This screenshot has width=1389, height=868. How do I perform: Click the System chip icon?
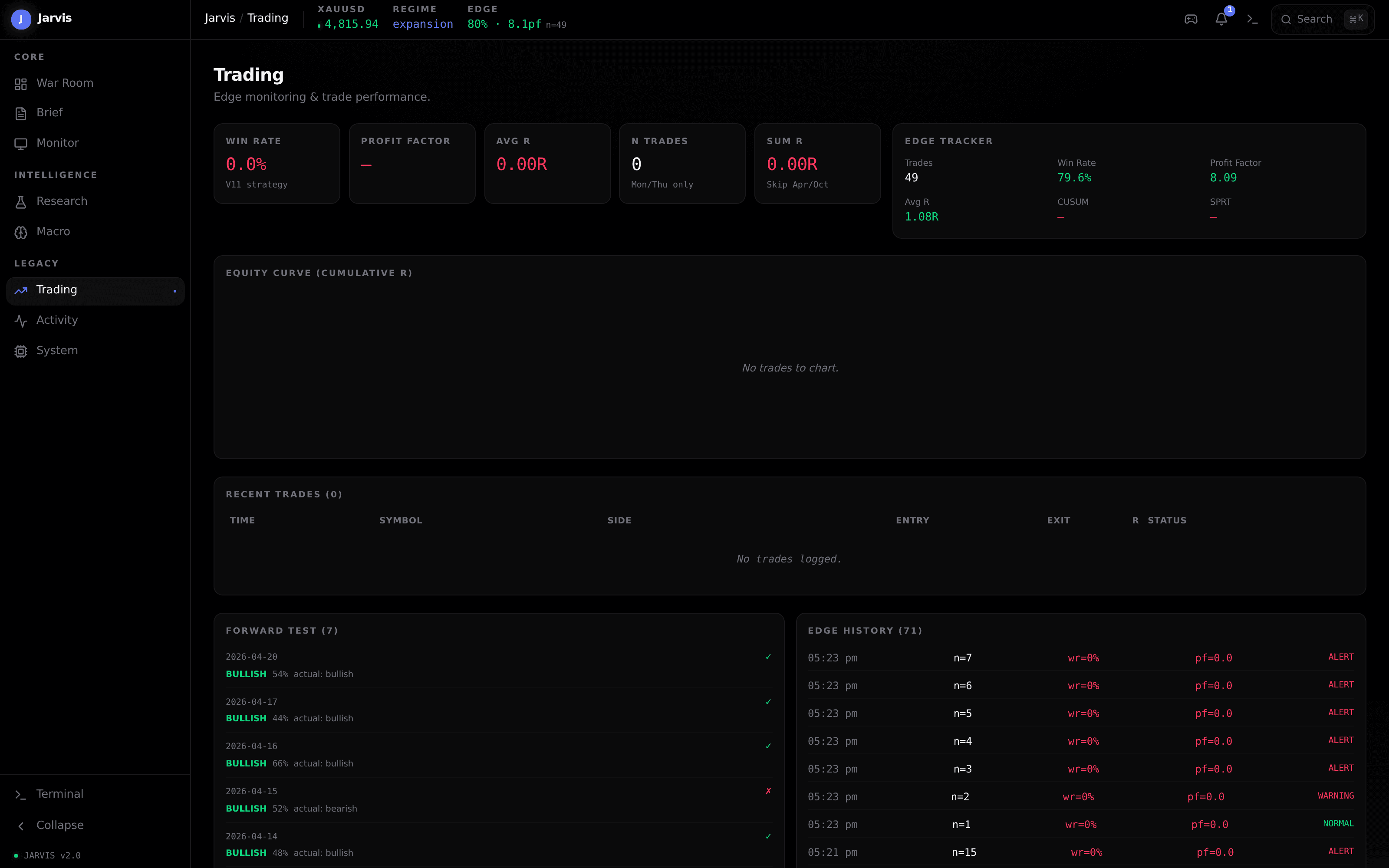pyautogui.click(x=21, y=352)
